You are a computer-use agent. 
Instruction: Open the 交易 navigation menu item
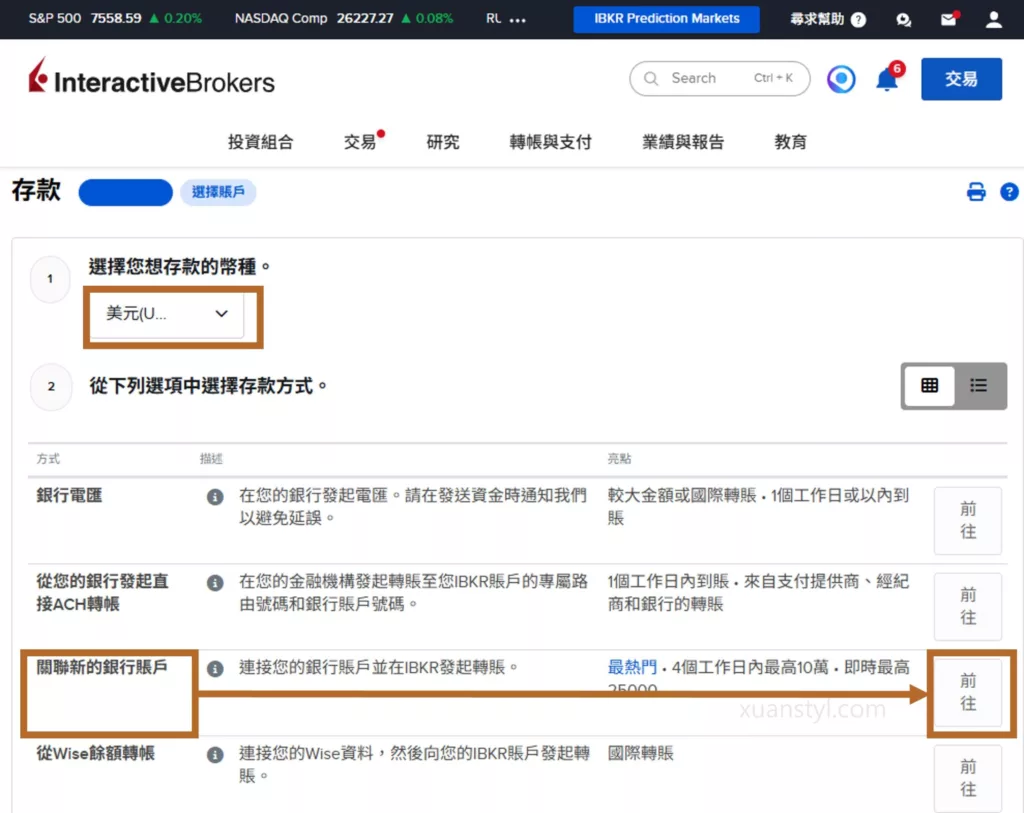pos(361,142)
